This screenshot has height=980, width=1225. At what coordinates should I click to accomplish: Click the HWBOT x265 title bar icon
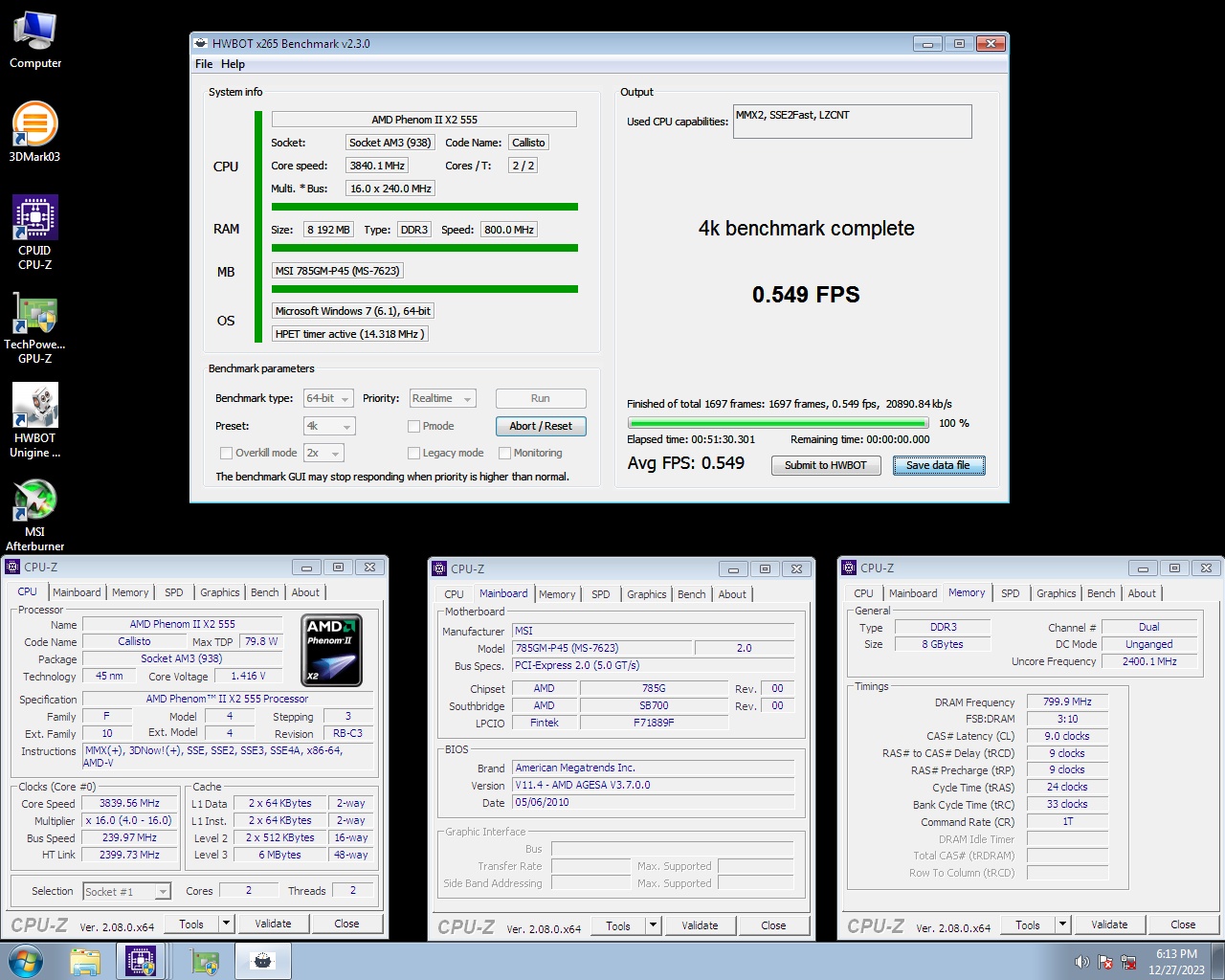[201, 43]
